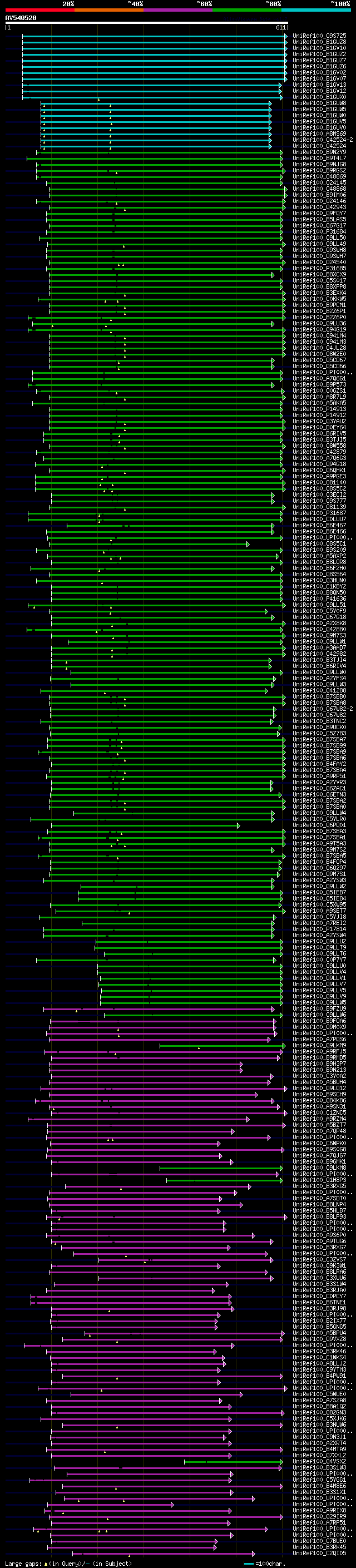Select the UniRef100_B9N2Y9 label

[319, 152]
